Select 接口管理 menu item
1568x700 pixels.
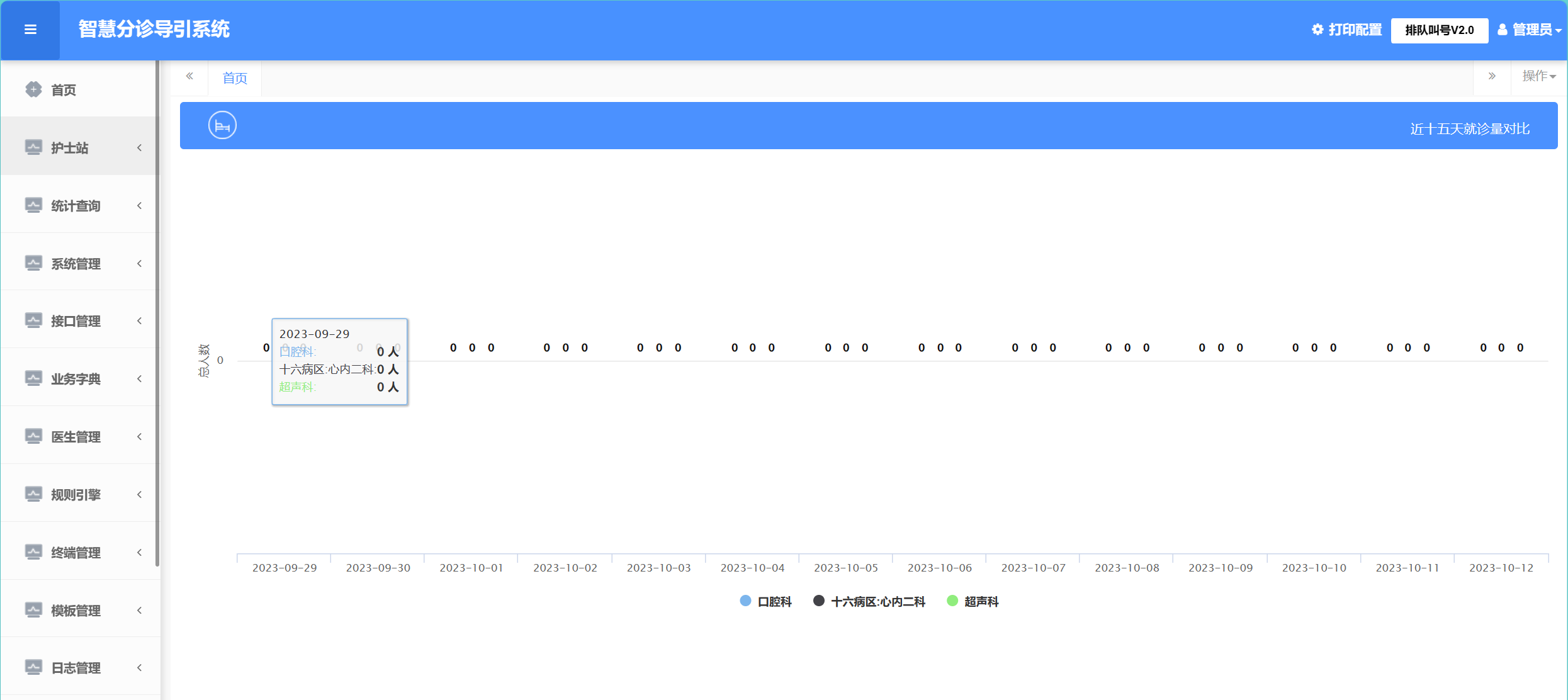79,320
